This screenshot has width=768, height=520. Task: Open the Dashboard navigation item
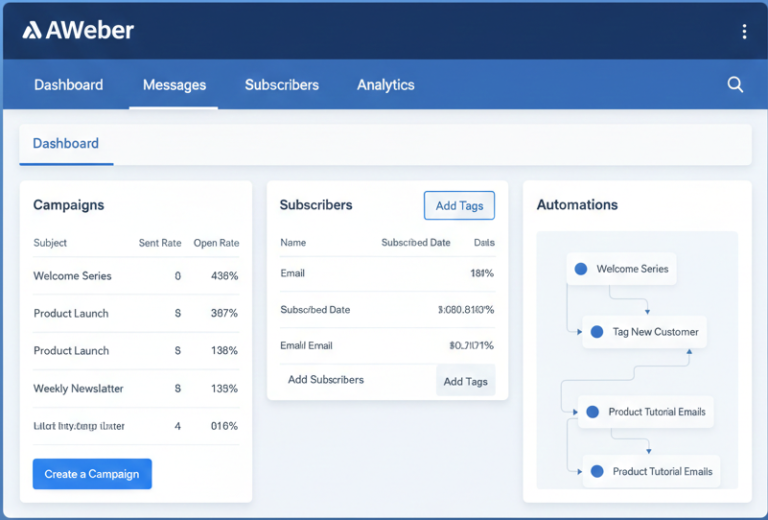coord(68,85)
